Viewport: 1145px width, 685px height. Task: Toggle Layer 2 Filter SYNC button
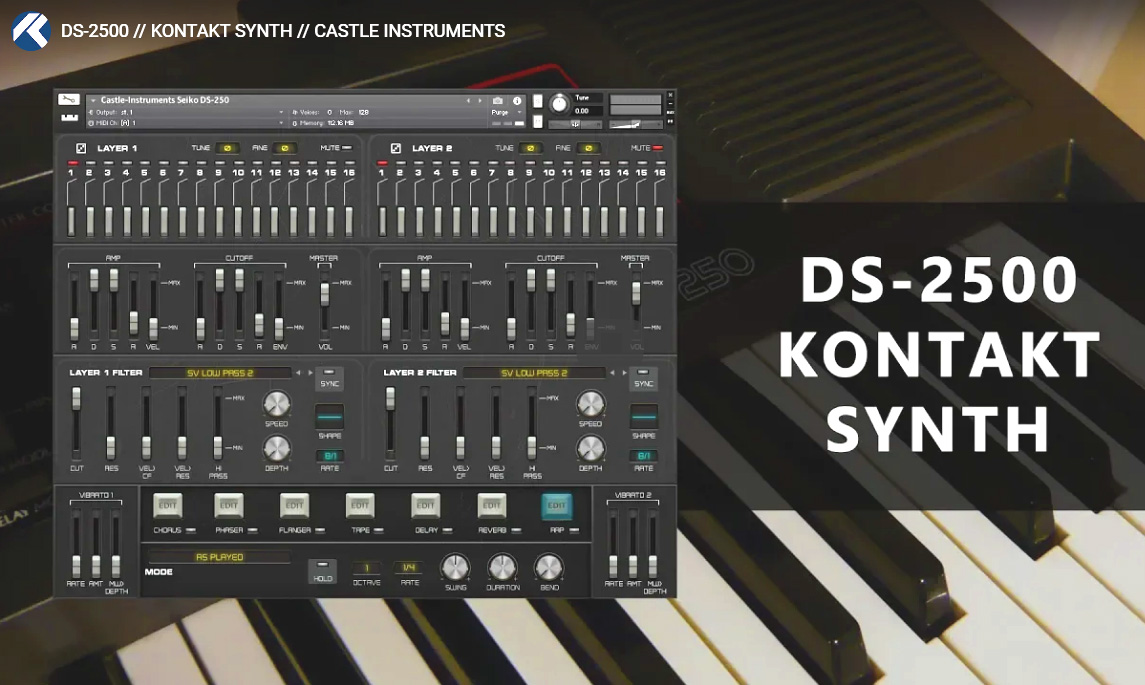click(x=643, y=379)
